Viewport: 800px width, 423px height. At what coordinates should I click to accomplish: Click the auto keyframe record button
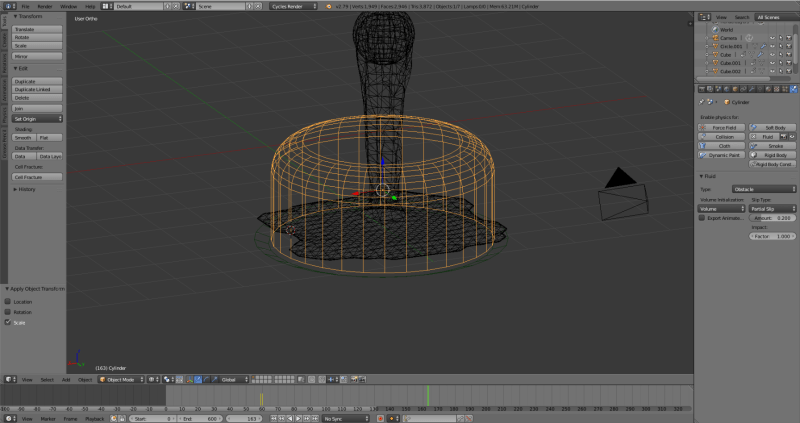pyautogui.click(x=380, y=418)
